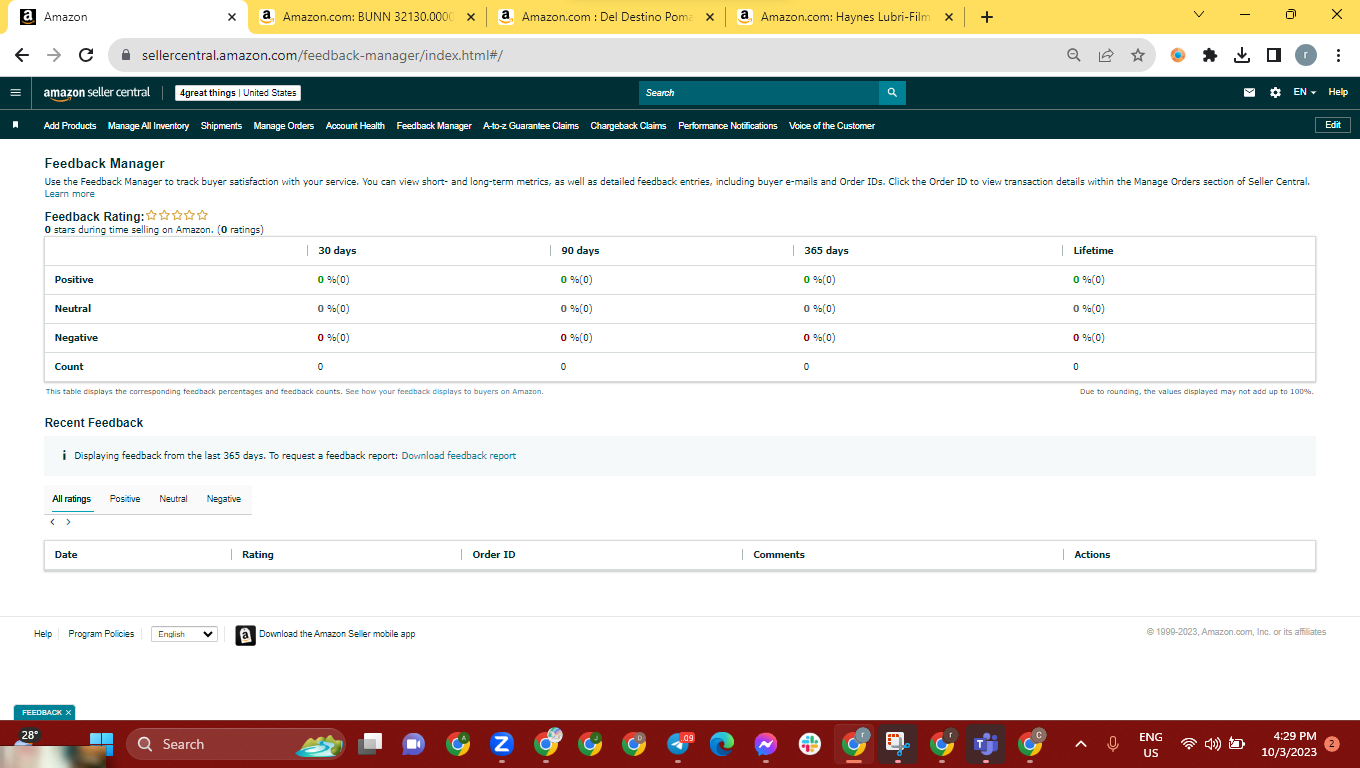1360x768 pixels.
Task: Click the Windows taskbar Search box
Action: pyautogui.click(x=236, y=744)
